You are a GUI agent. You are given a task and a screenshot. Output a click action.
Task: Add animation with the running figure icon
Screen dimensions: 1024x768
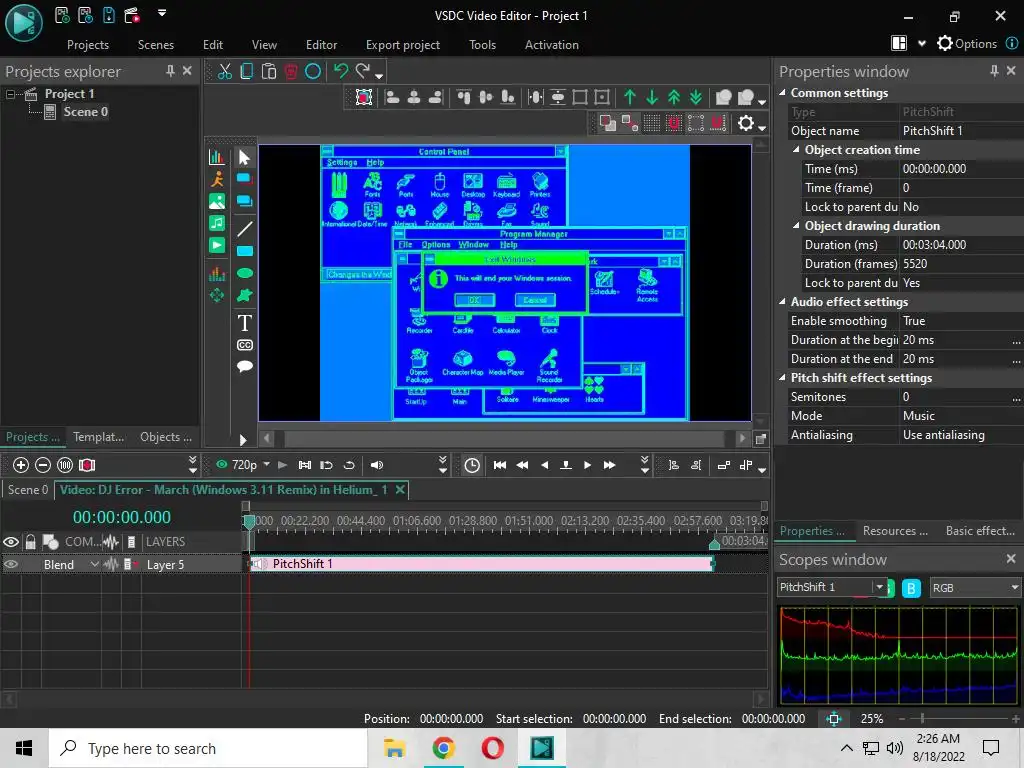click(217, 178)
